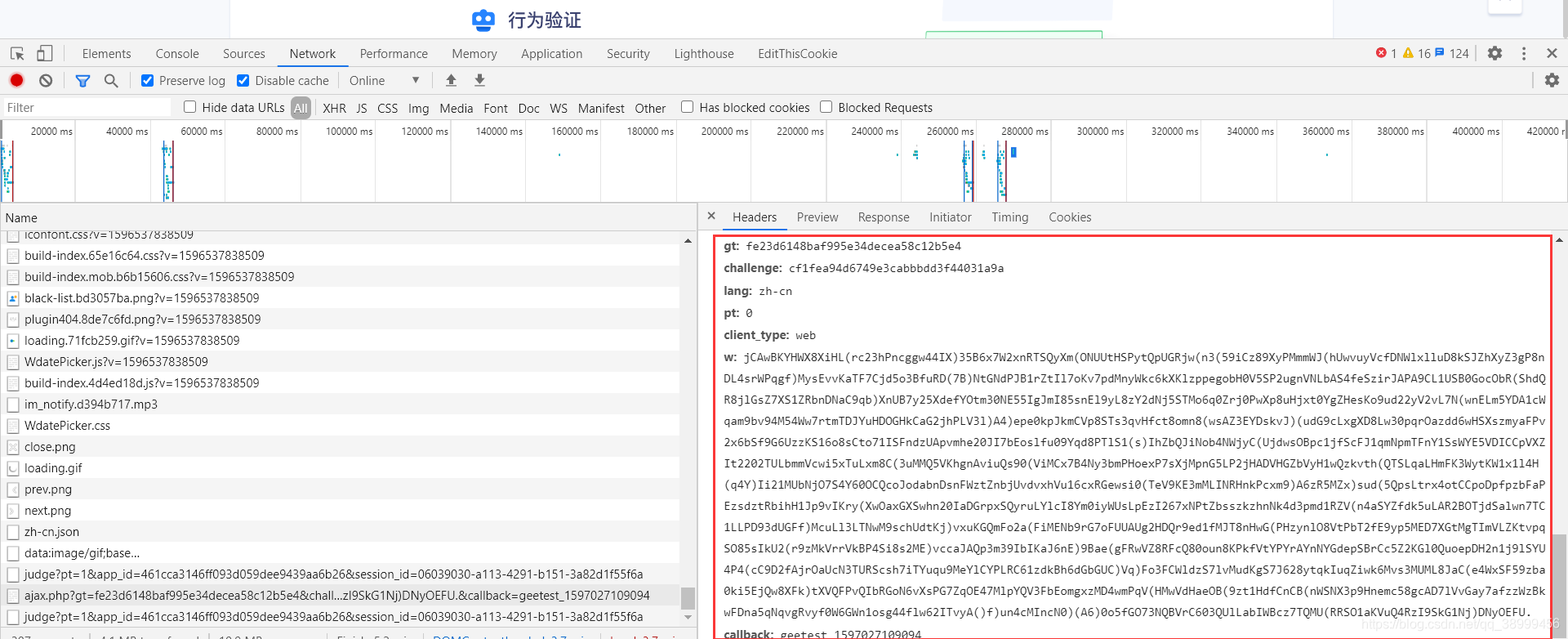
Task: Switch to the Sources tab
Action: pos(244,53)
